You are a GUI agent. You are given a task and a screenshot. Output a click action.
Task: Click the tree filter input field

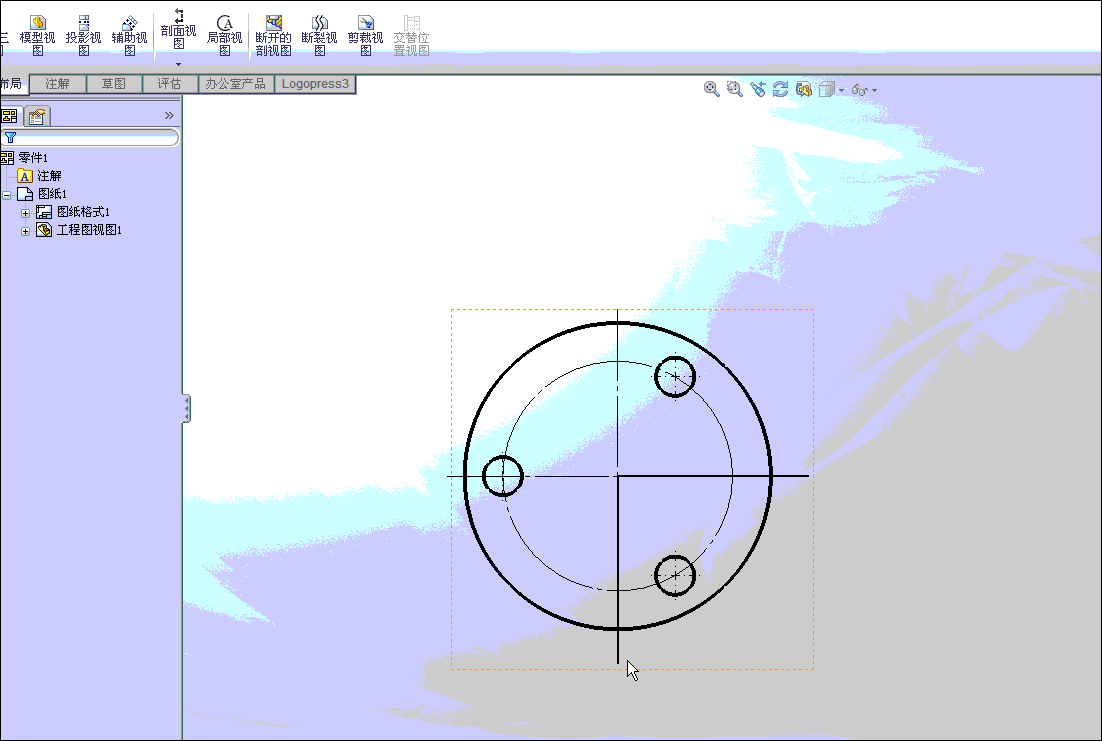coord(90,137)
